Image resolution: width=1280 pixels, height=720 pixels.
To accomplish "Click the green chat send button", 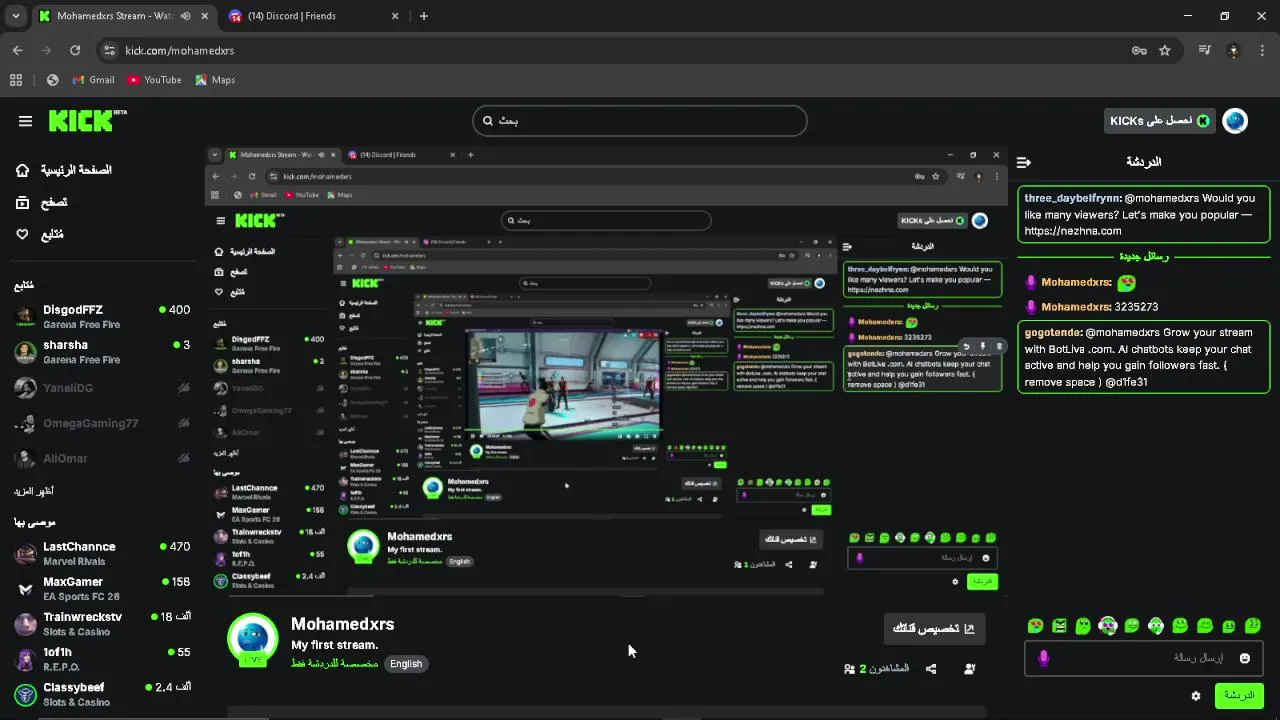I will tap(1239, 696).
